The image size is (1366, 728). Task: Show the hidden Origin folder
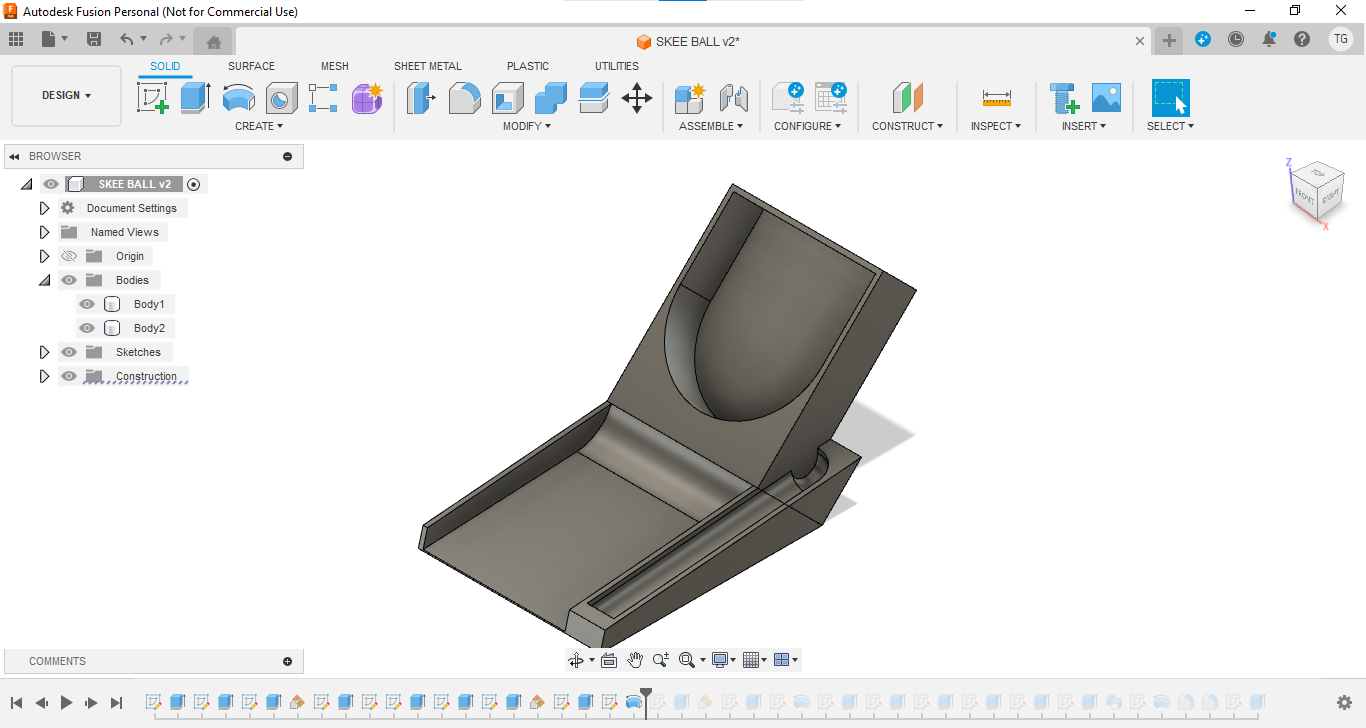point(69,256)
